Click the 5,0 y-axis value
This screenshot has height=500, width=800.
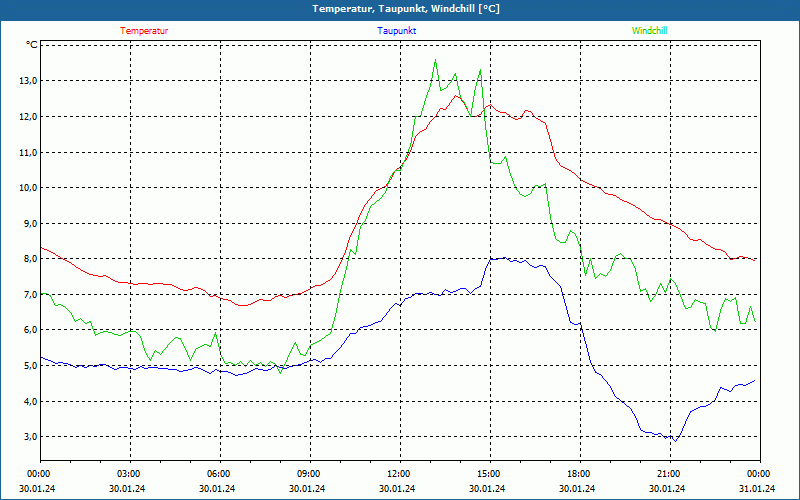(x=31, y=366)
